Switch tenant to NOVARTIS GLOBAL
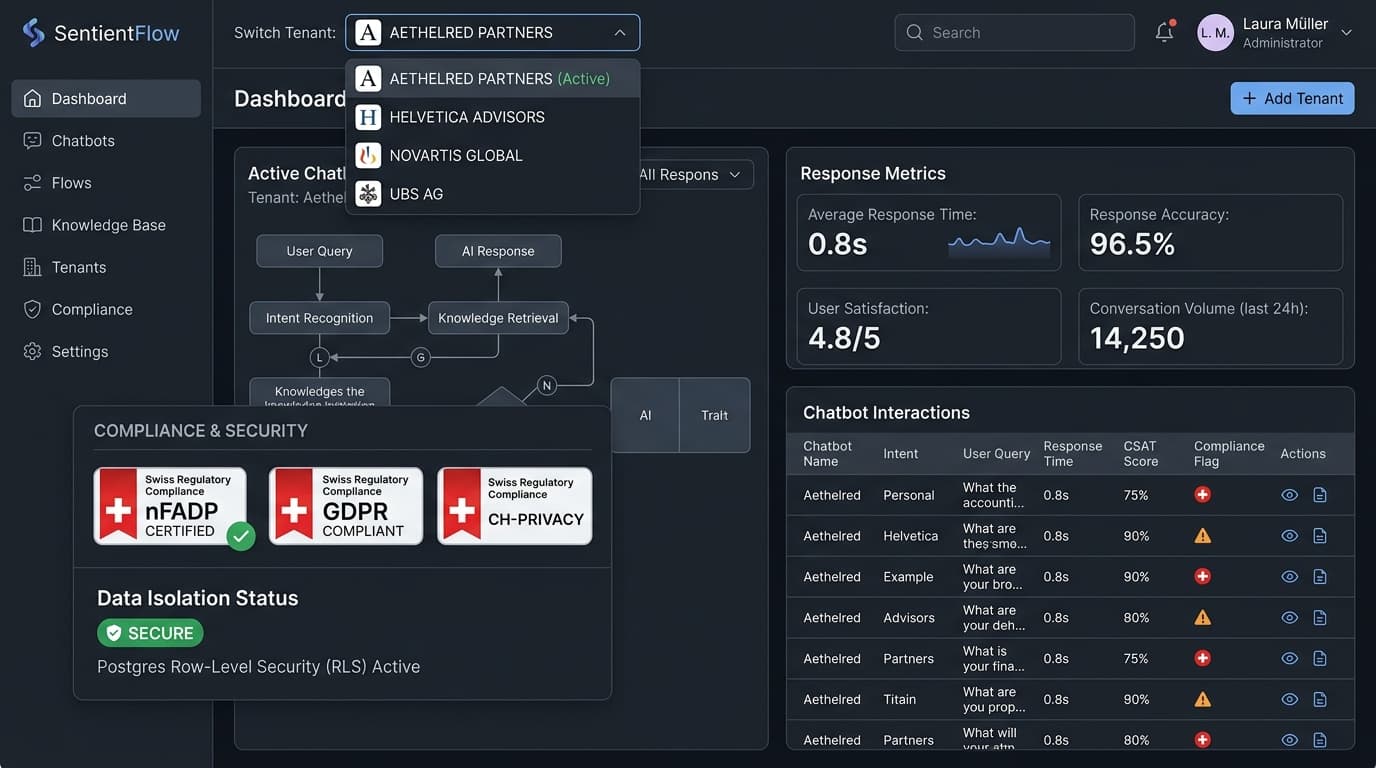 (493, 156)
